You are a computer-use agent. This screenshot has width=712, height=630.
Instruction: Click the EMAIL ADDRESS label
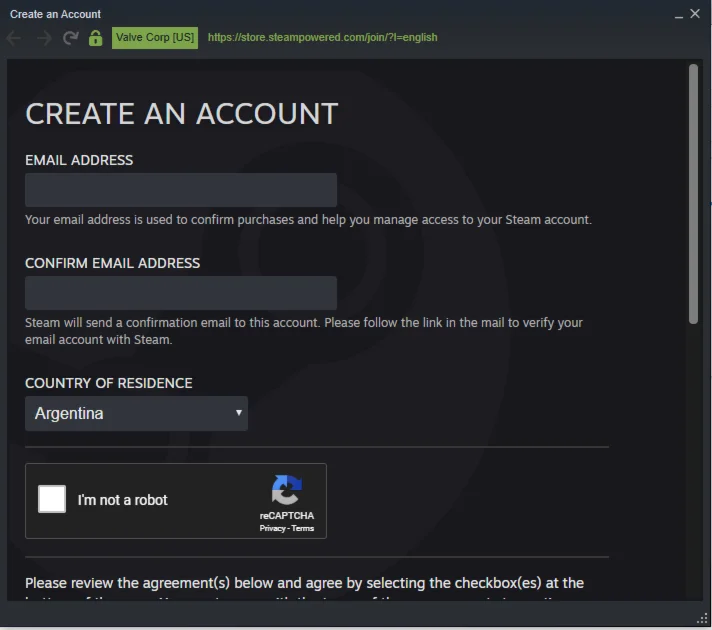pos(79,160)
